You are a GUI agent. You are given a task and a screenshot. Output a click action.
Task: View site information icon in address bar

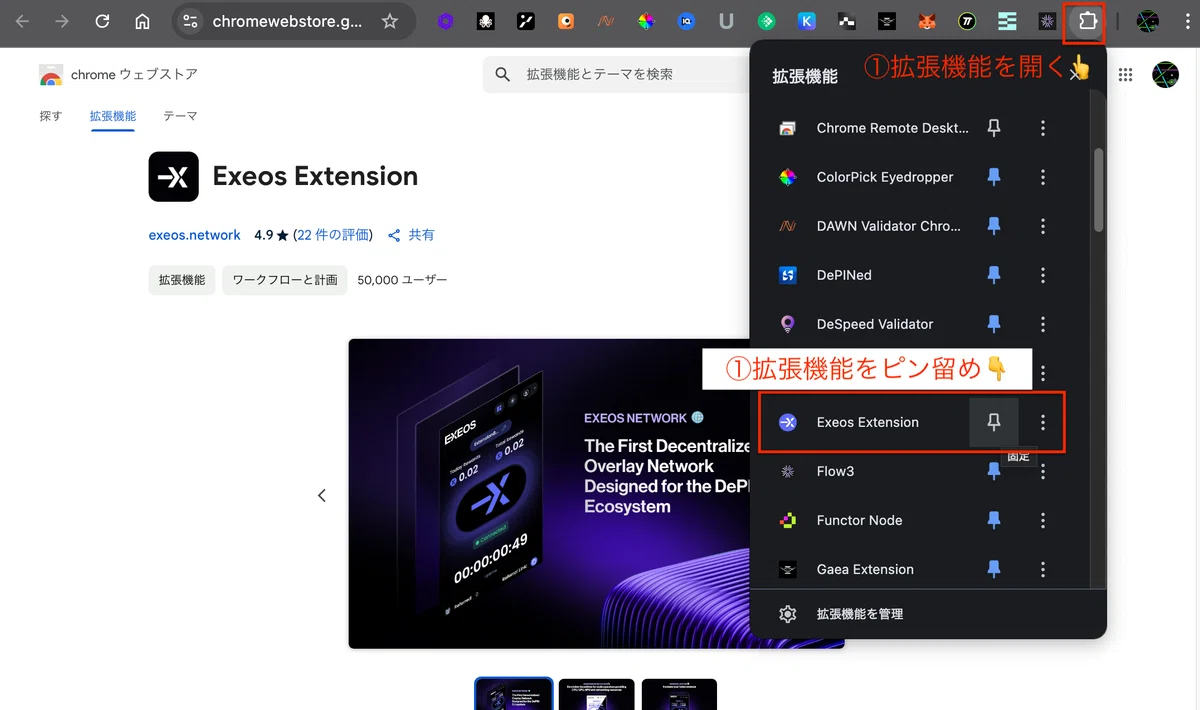click(192, 21)
